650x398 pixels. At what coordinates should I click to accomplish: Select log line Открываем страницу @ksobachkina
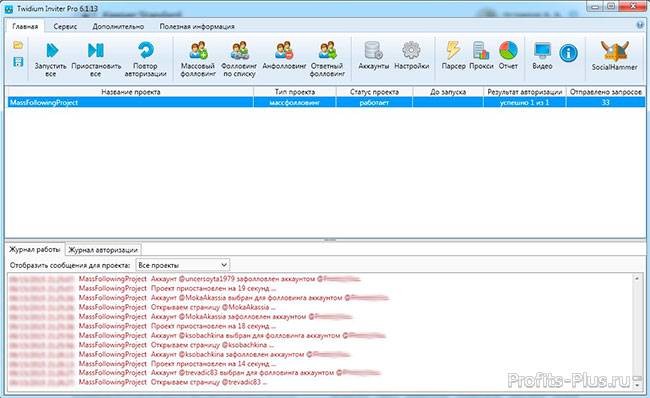[x=141, y=345]
